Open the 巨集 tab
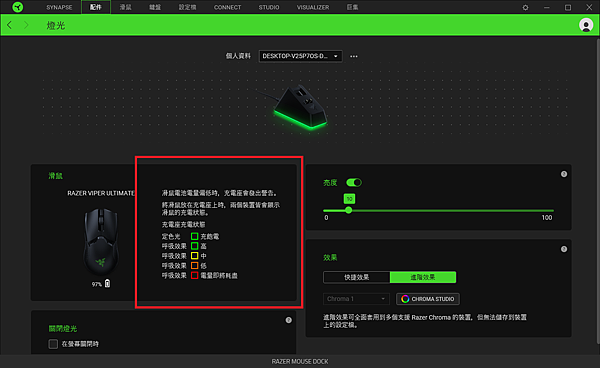The height and width of the screenshot is (368, 600). 352,7
